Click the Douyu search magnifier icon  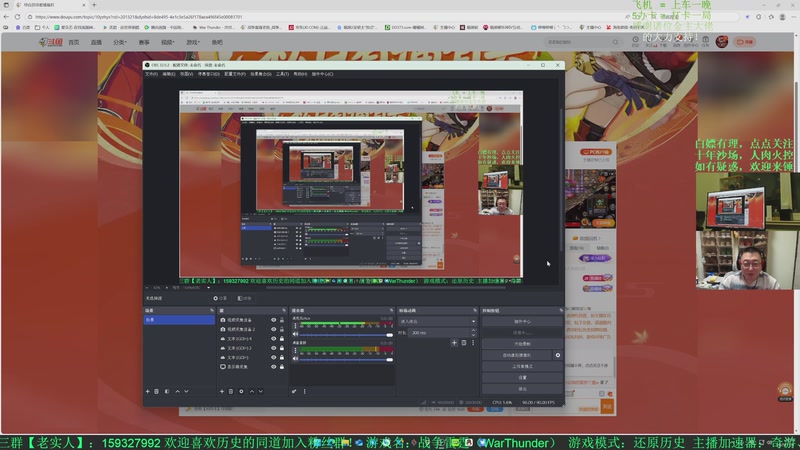[x=615, y=42]
